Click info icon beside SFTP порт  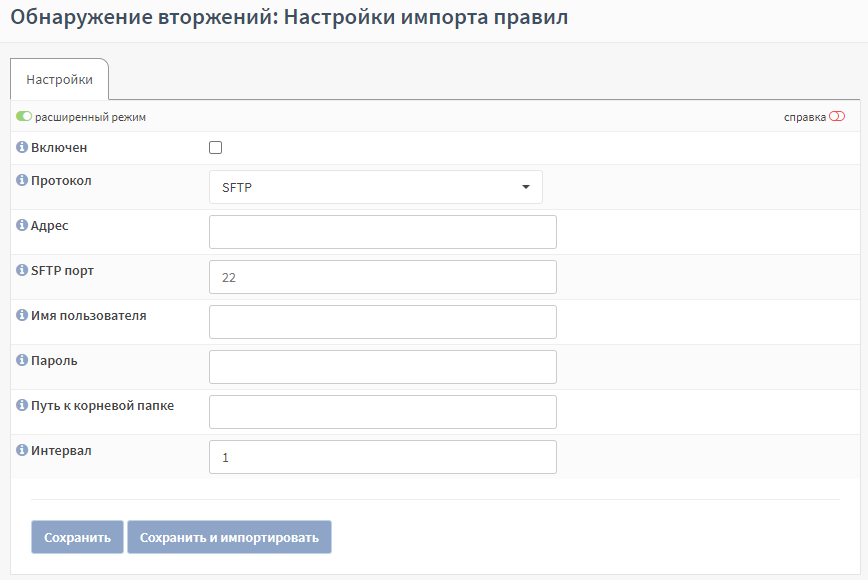[22, 270]
